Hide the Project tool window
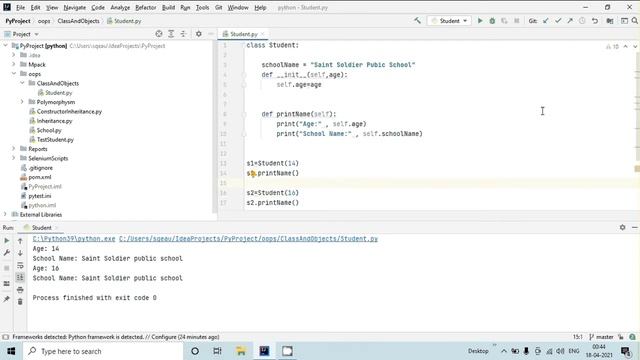The image size is (640, 360). coord(211,34)
